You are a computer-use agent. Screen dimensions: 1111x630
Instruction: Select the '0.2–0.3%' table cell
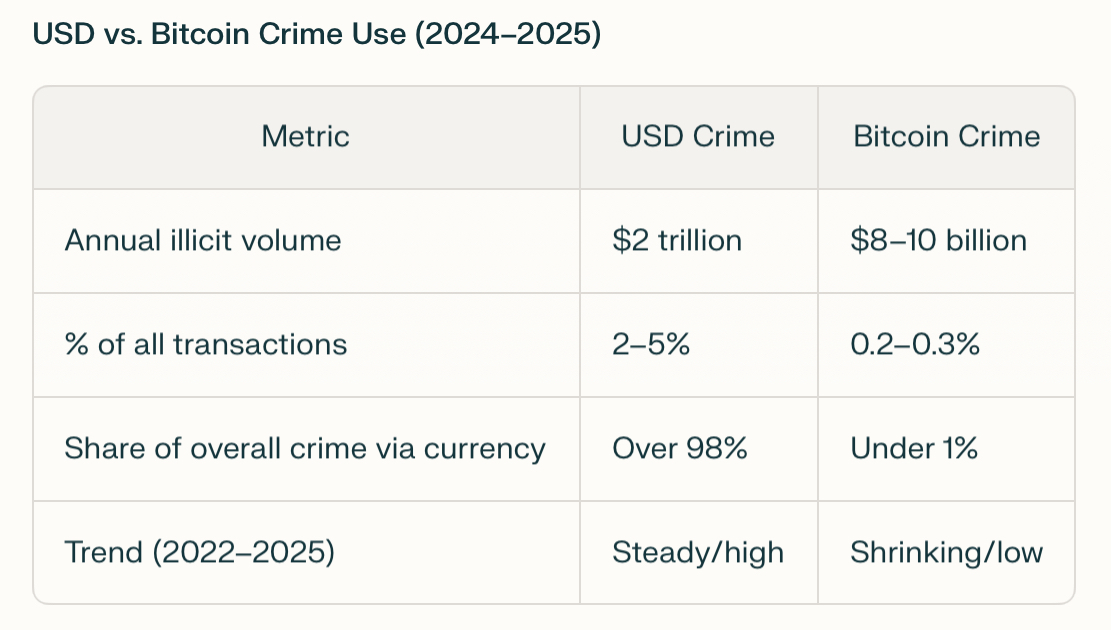click(915, 345)
